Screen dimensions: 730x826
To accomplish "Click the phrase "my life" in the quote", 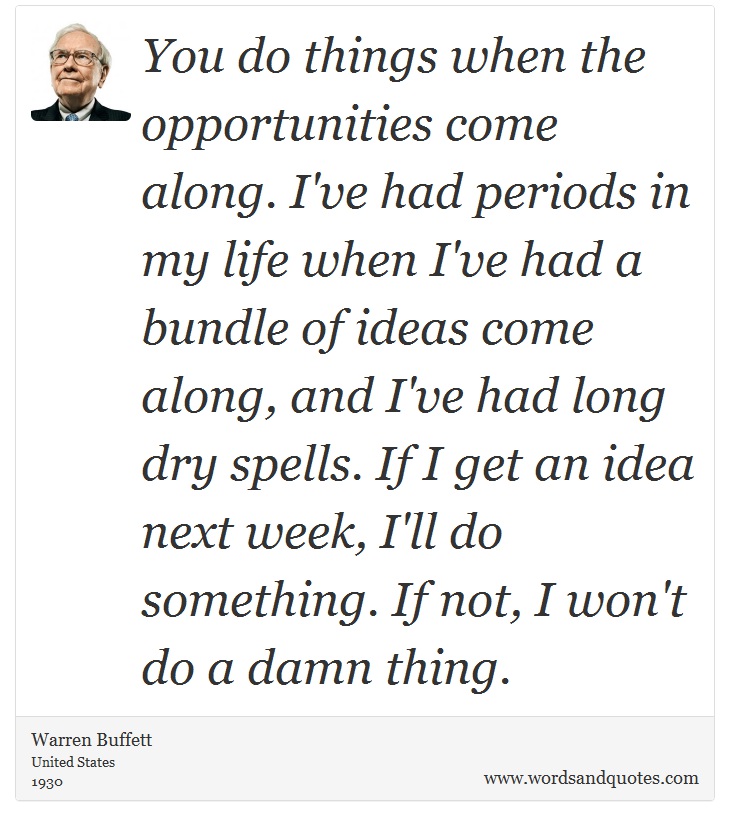I will (x=215, y=261).
